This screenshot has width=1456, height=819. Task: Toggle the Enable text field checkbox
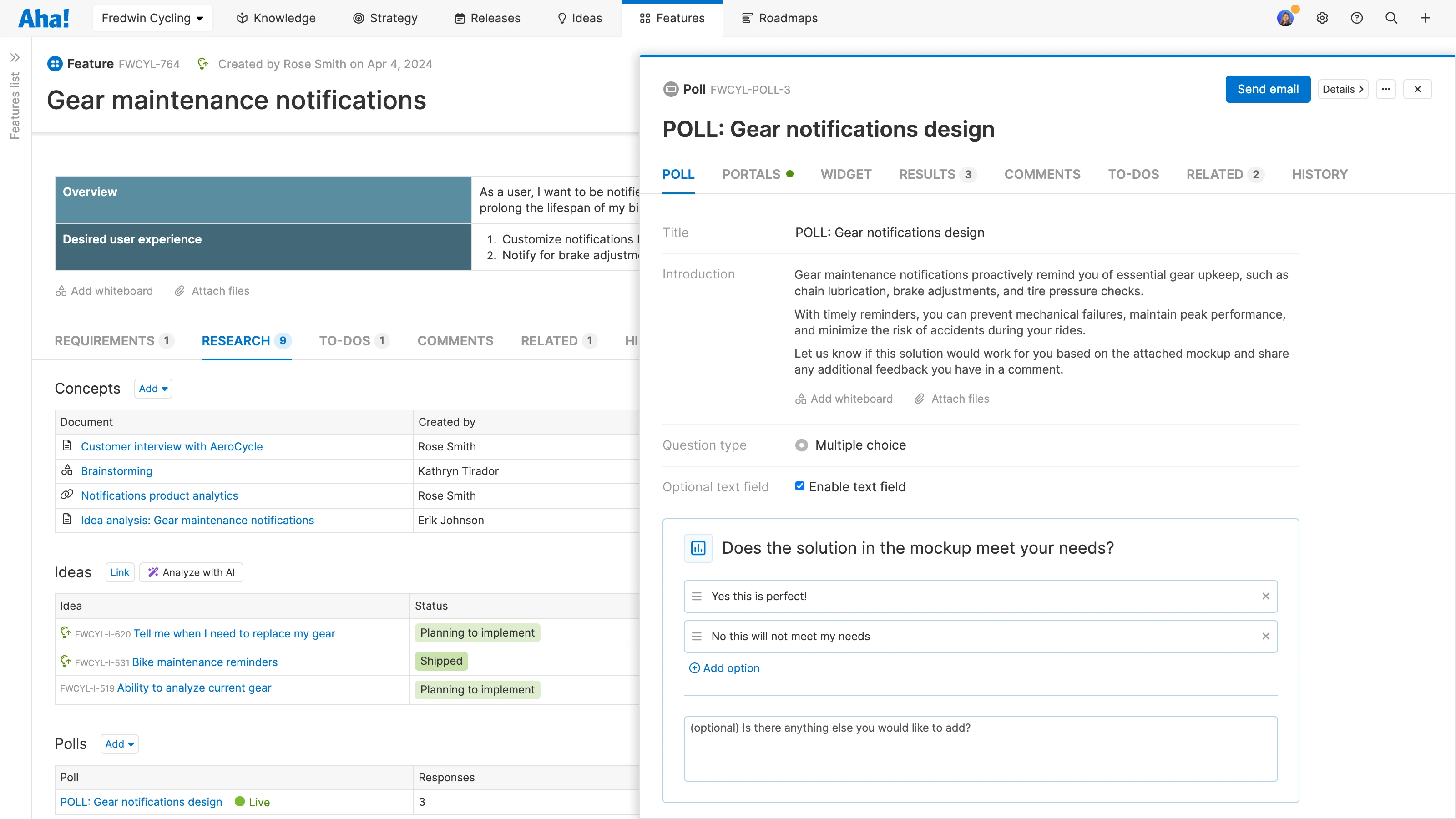[800, 486]
